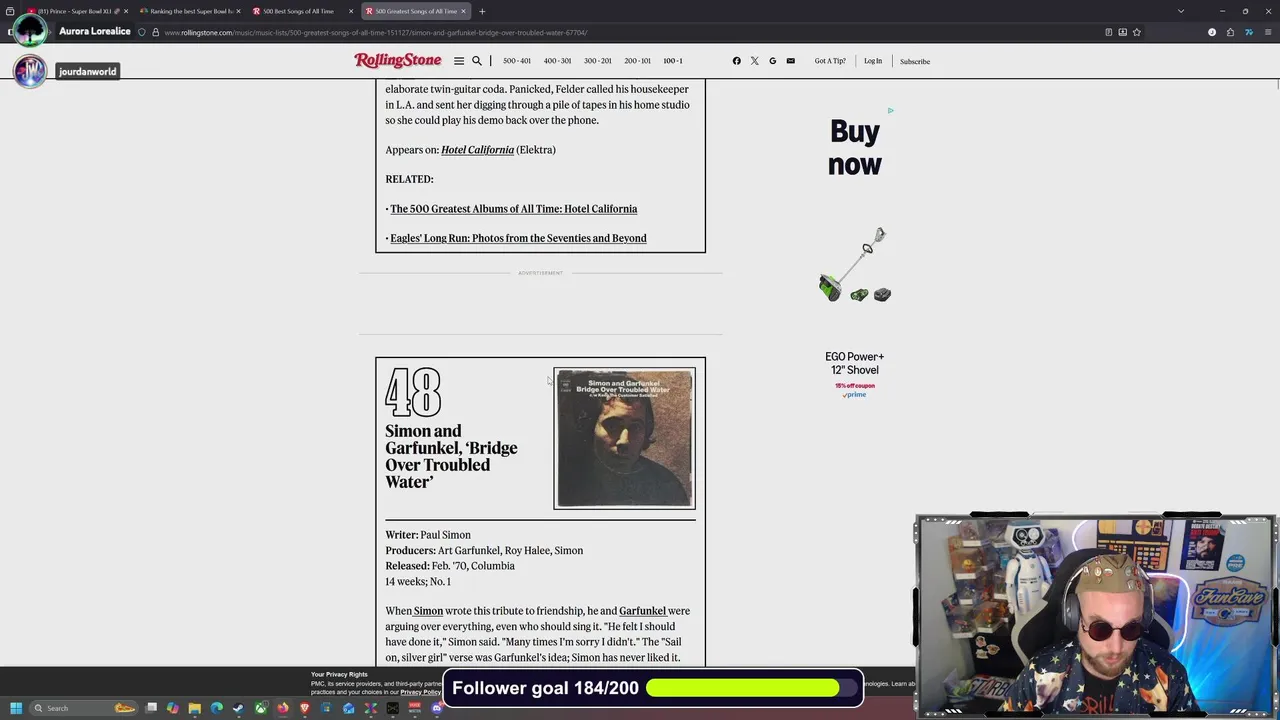Click the Bridge Over Troubled Water album cover
Viewport: 1280px width, 720px height.
coord(624,438)
